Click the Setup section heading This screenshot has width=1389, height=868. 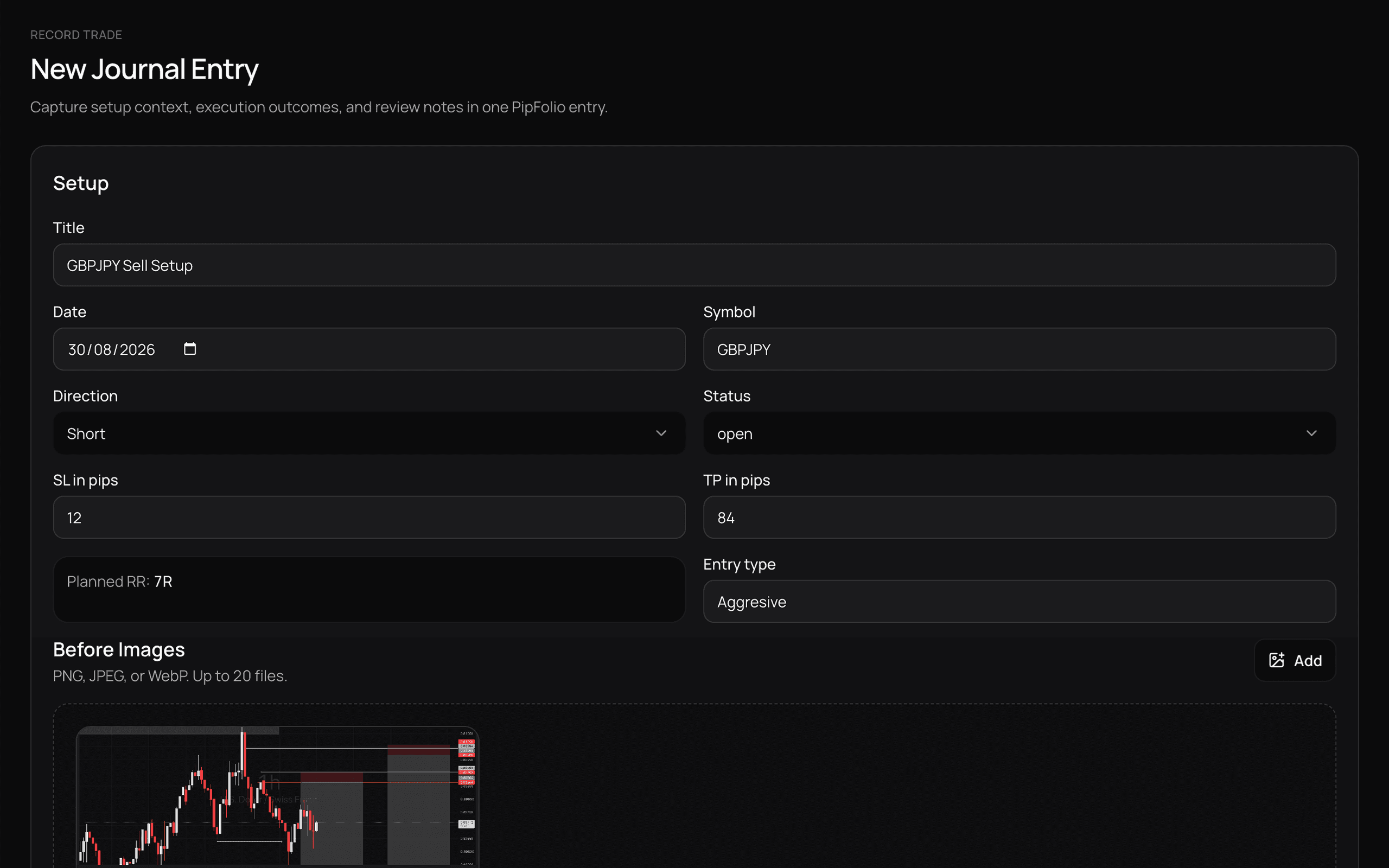(x=81, y=183)
